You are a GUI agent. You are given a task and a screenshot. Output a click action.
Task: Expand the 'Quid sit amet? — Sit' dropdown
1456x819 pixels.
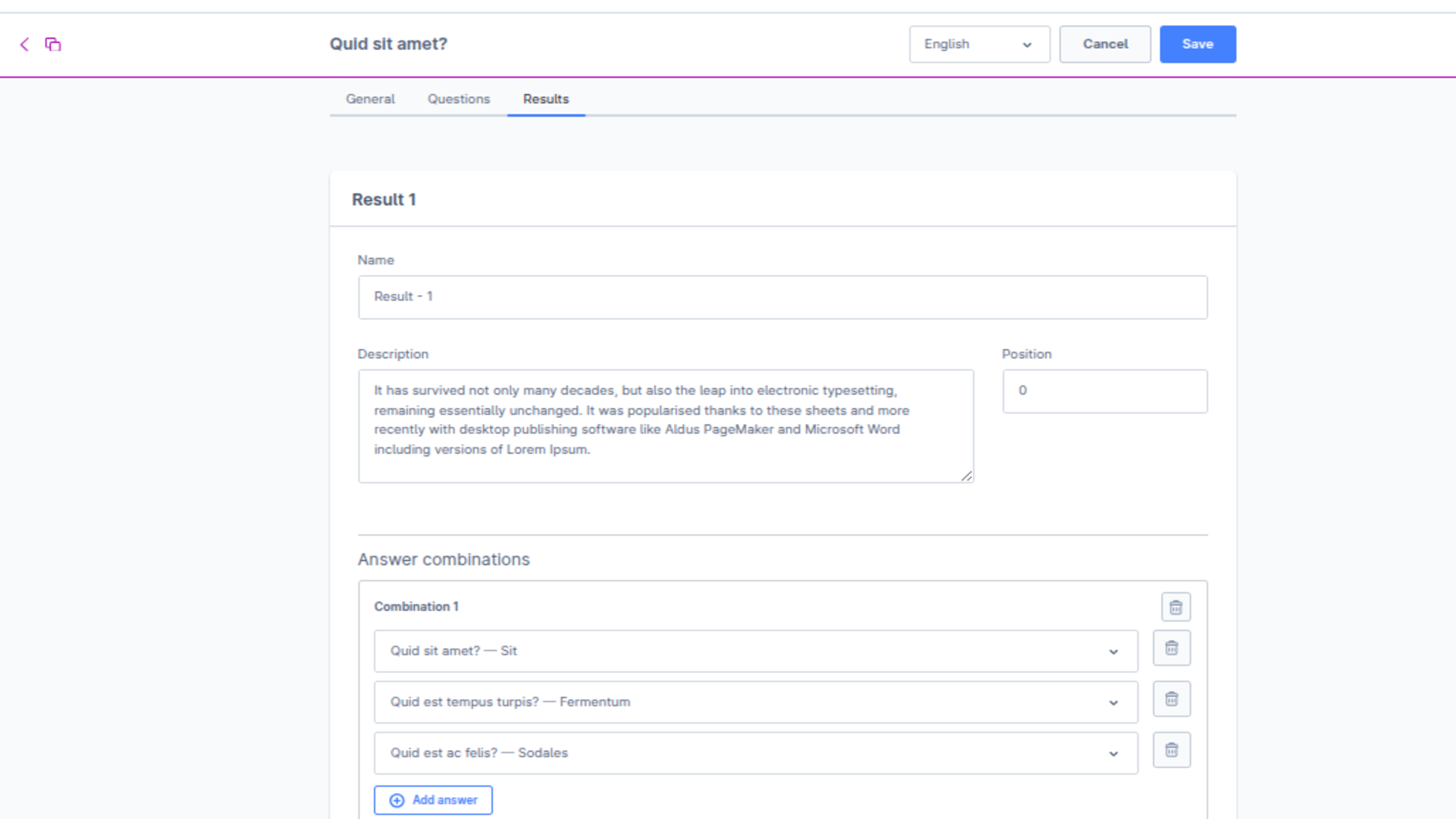point(755,651)
